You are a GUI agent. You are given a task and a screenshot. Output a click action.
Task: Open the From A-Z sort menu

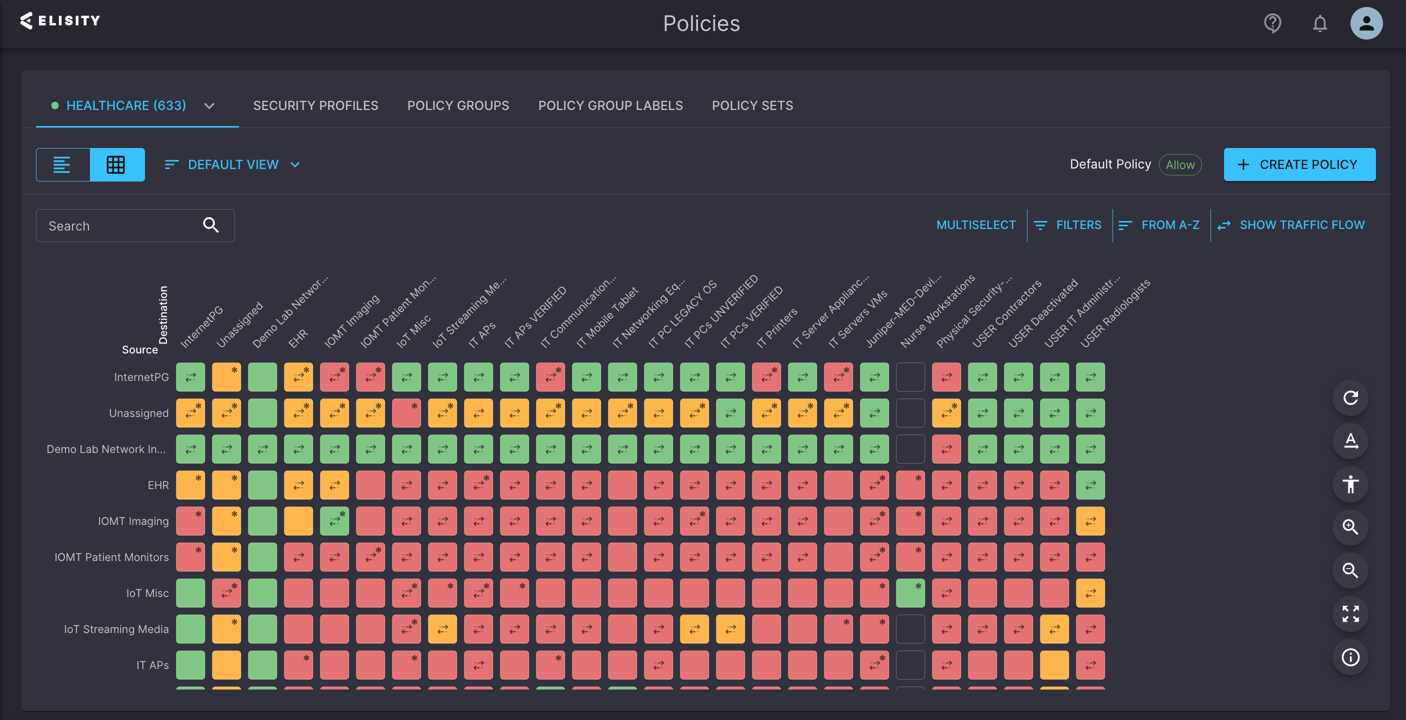click(1158, 225)
